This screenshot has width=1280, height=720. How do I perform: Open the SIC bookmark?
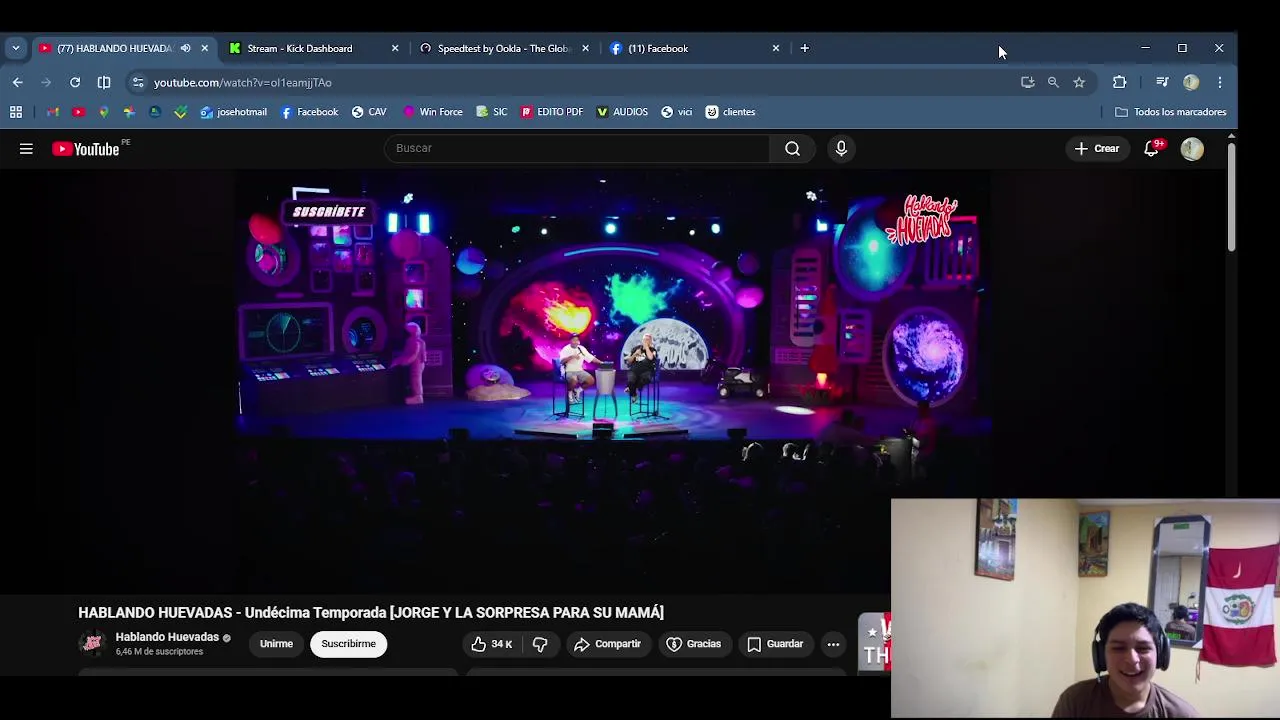[492, 112]
